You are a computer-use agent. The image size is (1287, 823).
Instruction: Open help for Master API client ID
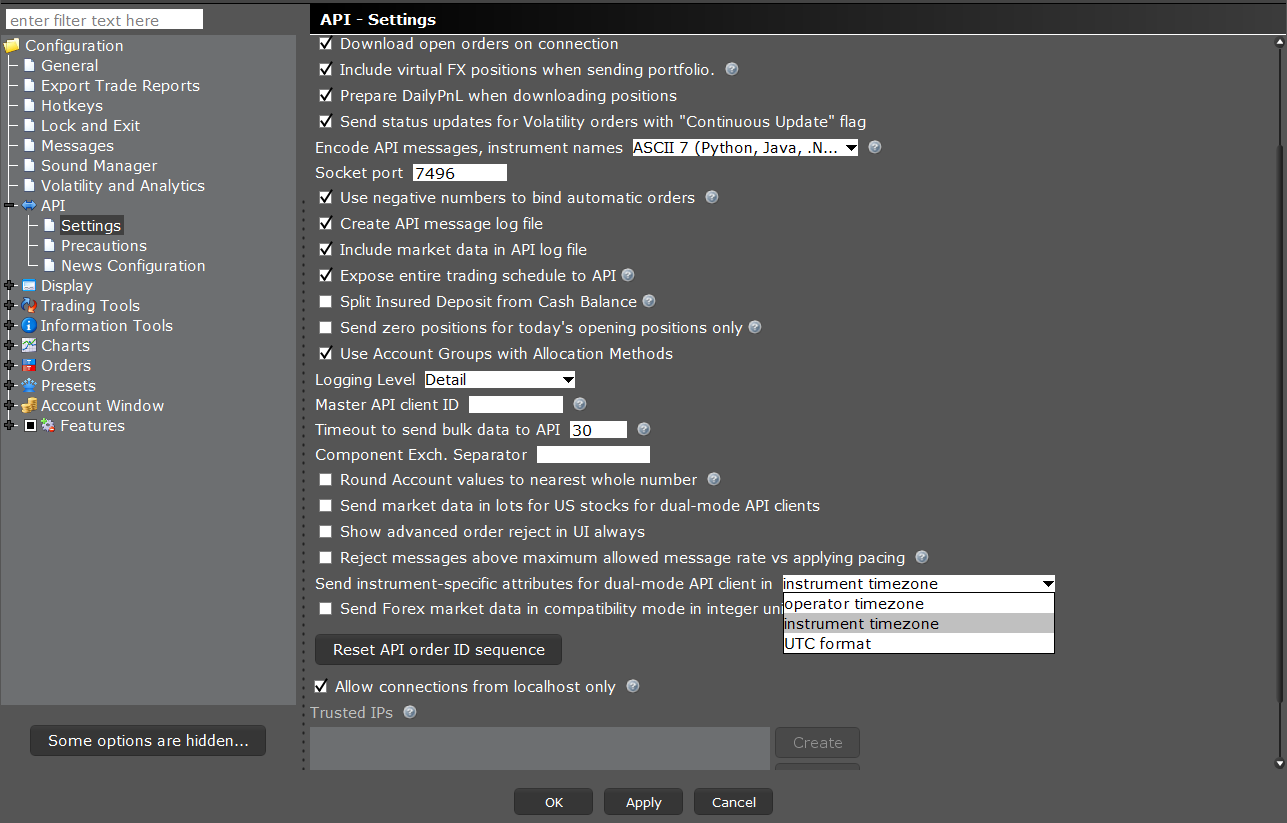[x=579, y=404]
